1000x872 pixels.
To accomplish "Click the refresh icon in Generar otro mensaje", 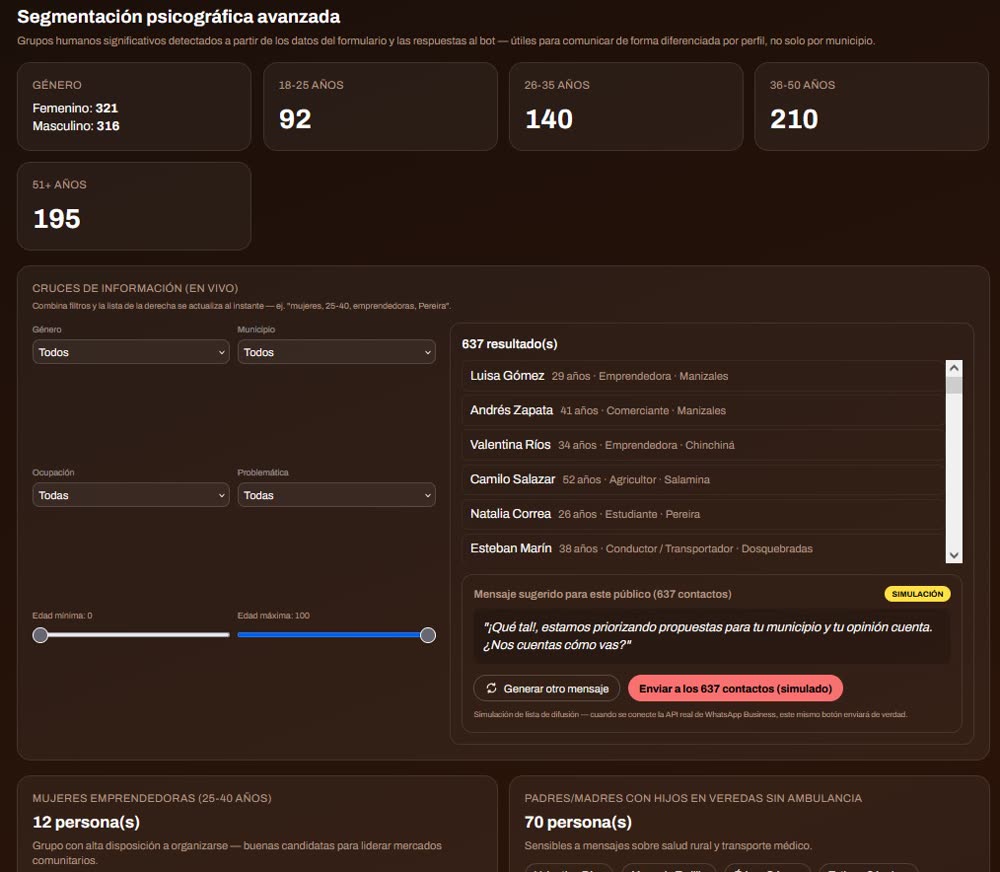I will pyautogui.click(x=491, y=688).
